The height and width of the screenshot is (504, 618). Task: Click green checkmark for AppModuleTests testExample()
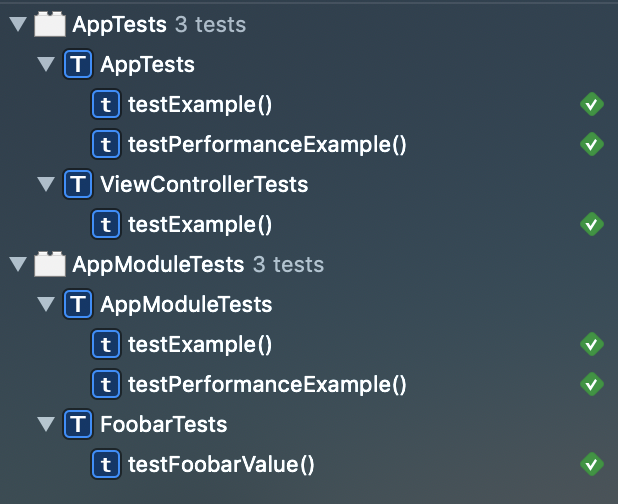(x=592, y=344)
